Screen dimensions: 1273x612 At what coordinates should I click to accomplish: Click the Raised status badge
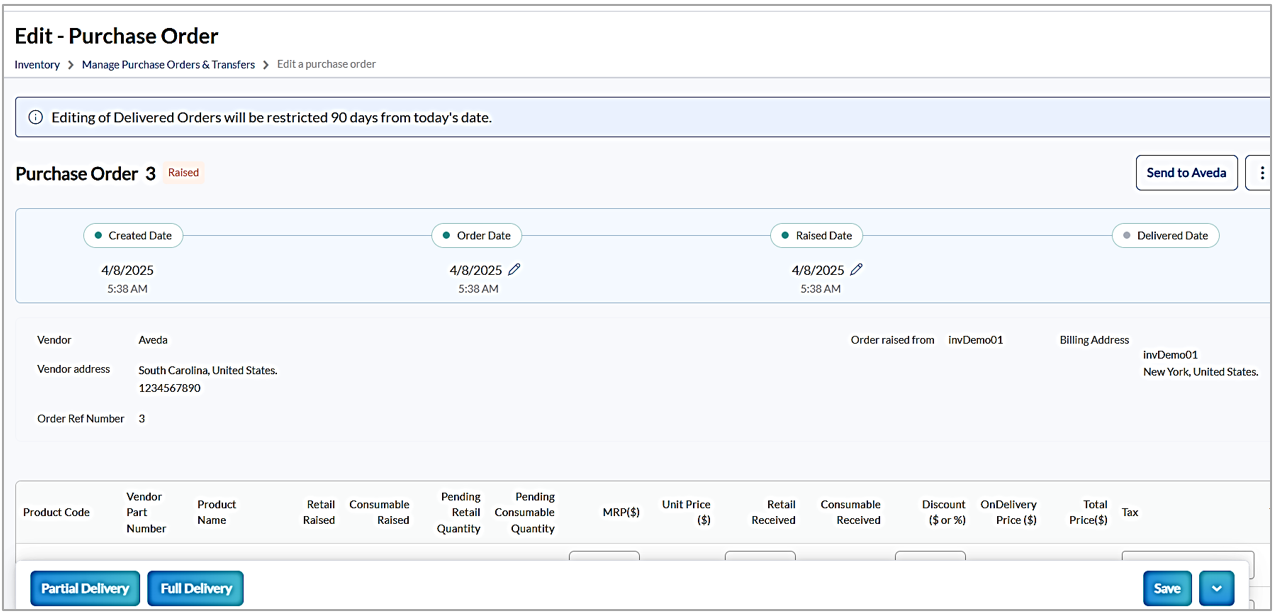[x=183, y=173]
